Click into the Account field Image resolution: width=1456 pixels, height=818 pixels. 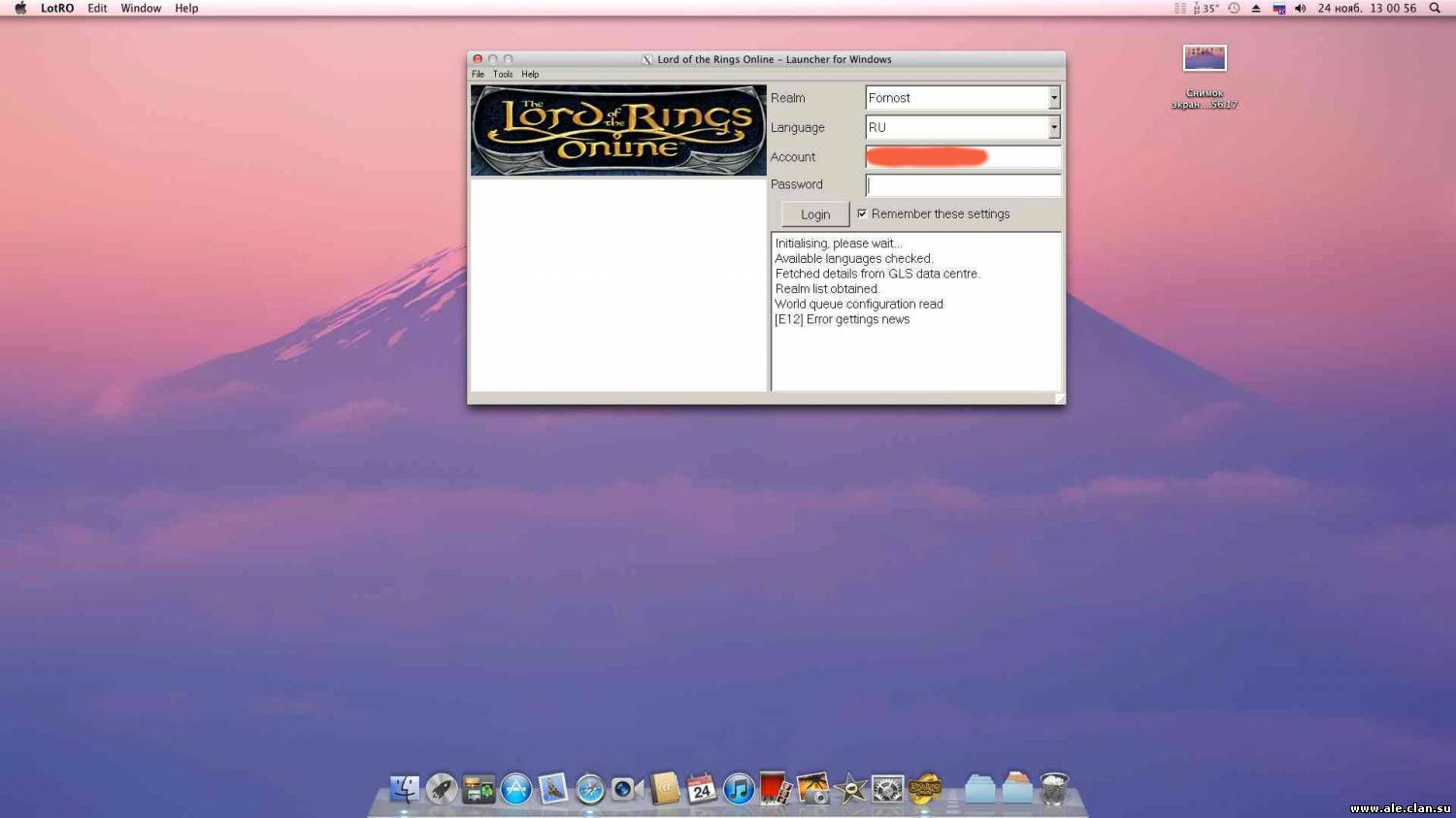(963, 156)
